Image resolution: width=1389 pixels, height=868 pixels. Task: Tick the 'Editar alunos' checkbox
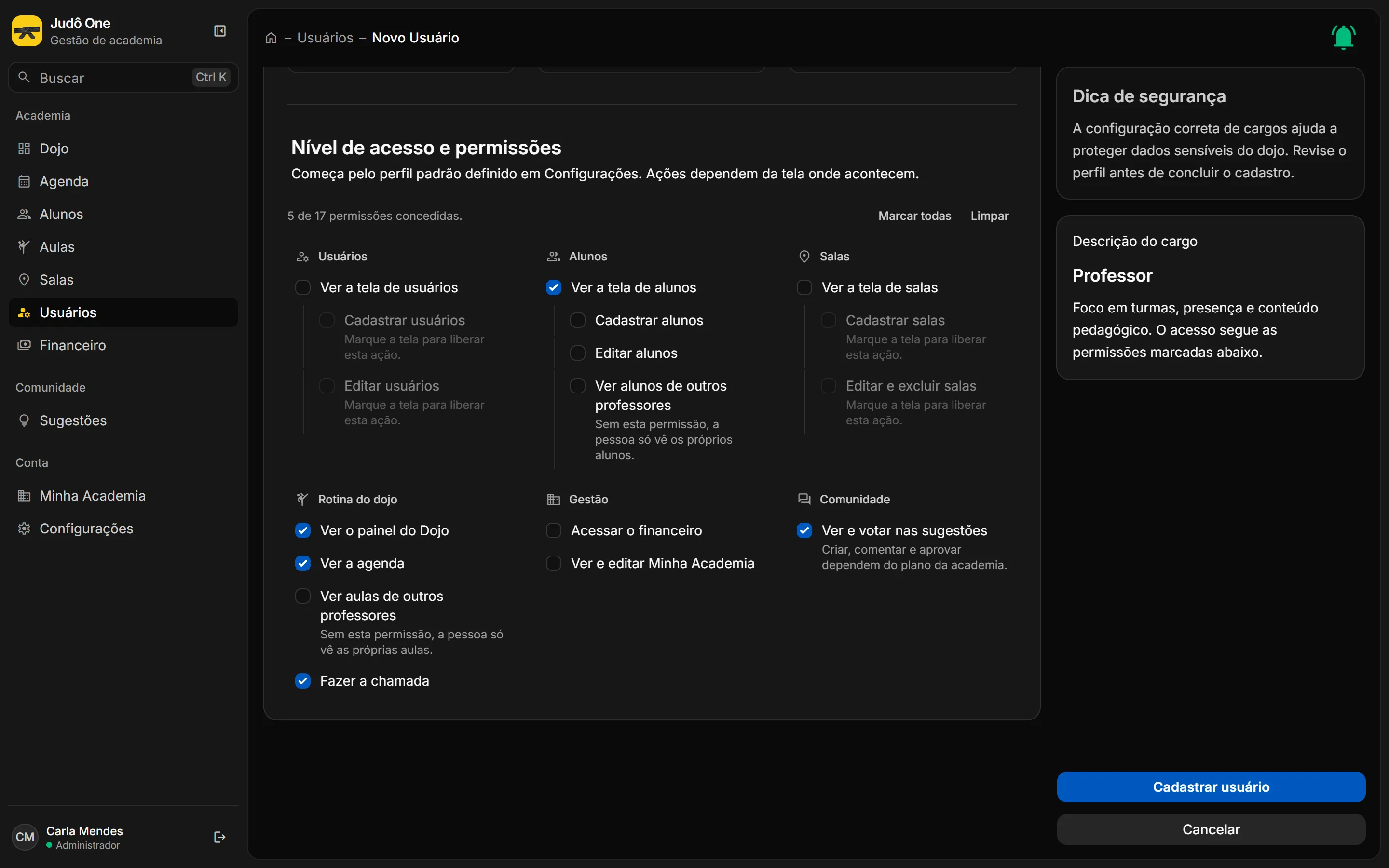point(578,353)
